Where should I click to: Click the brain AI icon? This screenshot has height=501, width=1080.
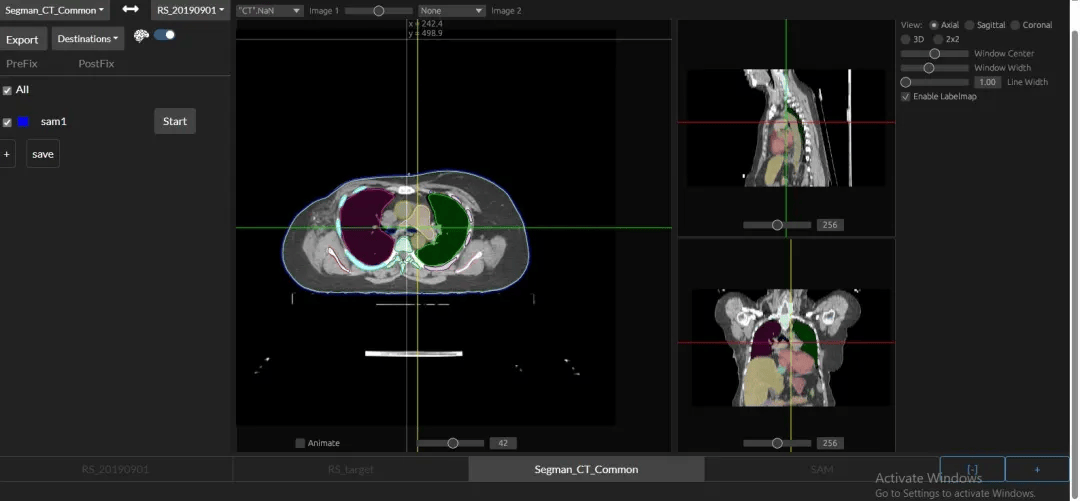click(141, 35)
